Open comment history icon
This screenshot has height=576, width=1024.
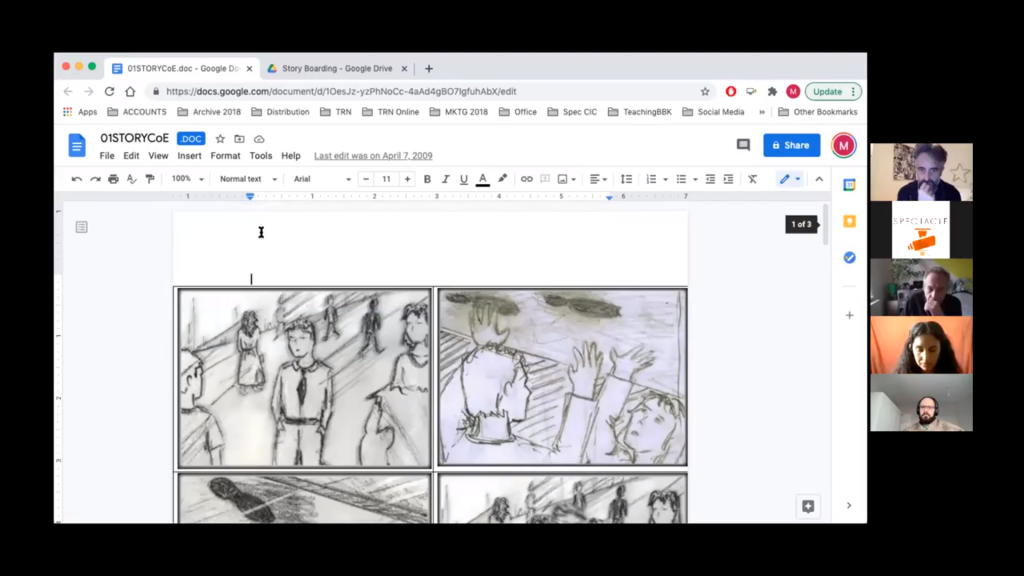pos(743,145)
